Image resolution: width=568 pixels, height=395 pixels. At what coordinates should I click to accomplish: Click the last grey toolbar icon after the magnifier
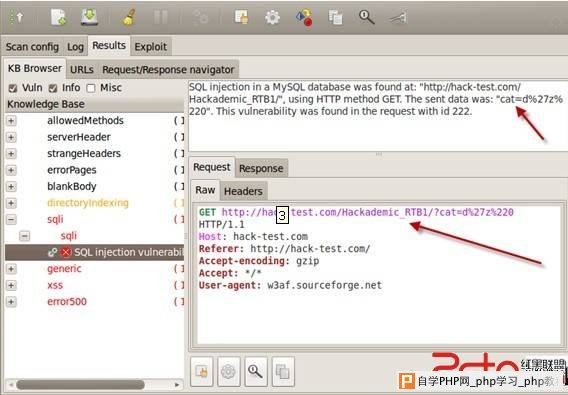[398, 17]
